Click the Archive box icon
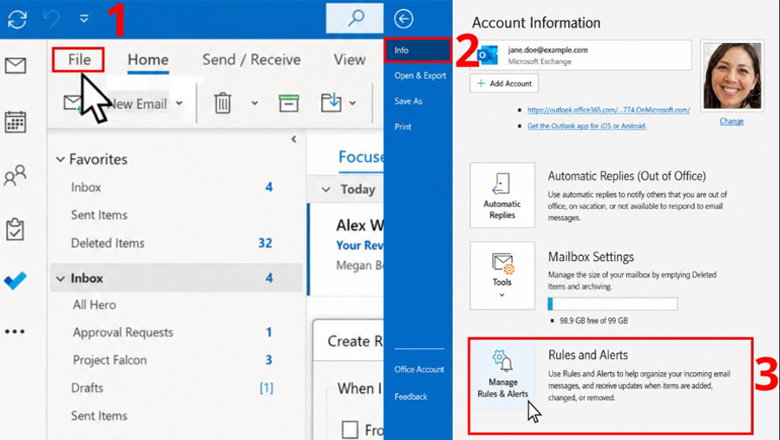The height and width of the screenshot is (440, 780). (289, 103)
